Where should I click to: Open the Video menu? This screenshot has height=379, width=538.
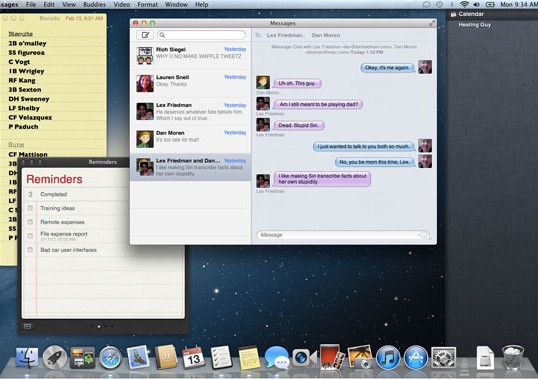pyautogui.click(x=121, y=4)
